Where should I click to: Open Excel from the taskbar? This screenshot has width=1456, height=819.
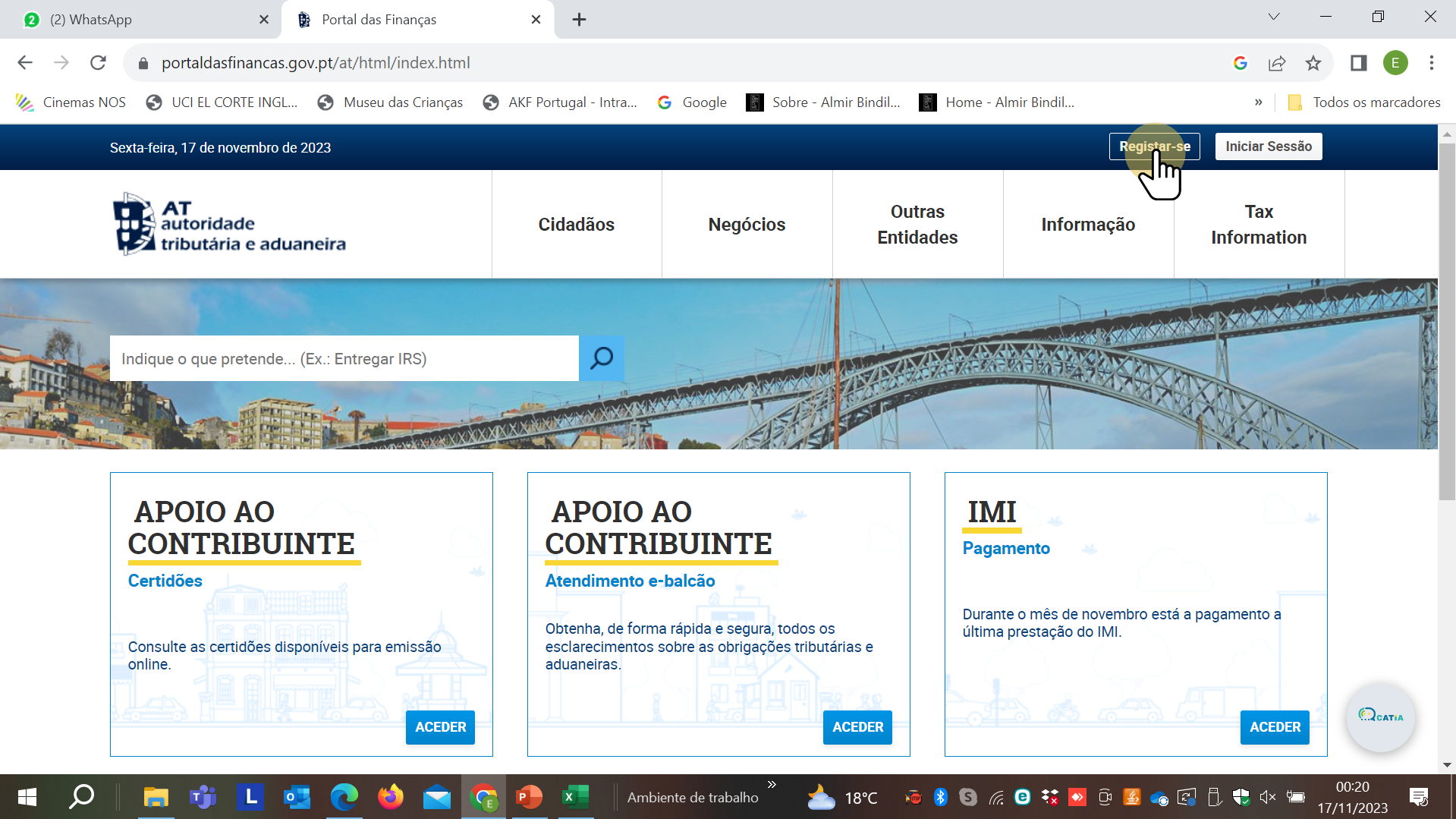pos(575,797)
